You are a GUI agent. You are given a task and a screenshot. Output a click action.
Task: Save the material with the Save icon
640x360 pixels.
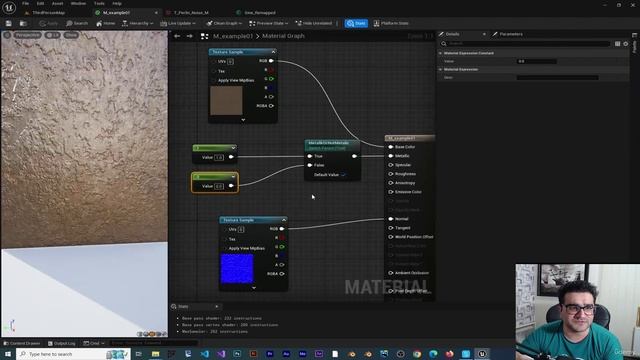(x=9, y=23)
